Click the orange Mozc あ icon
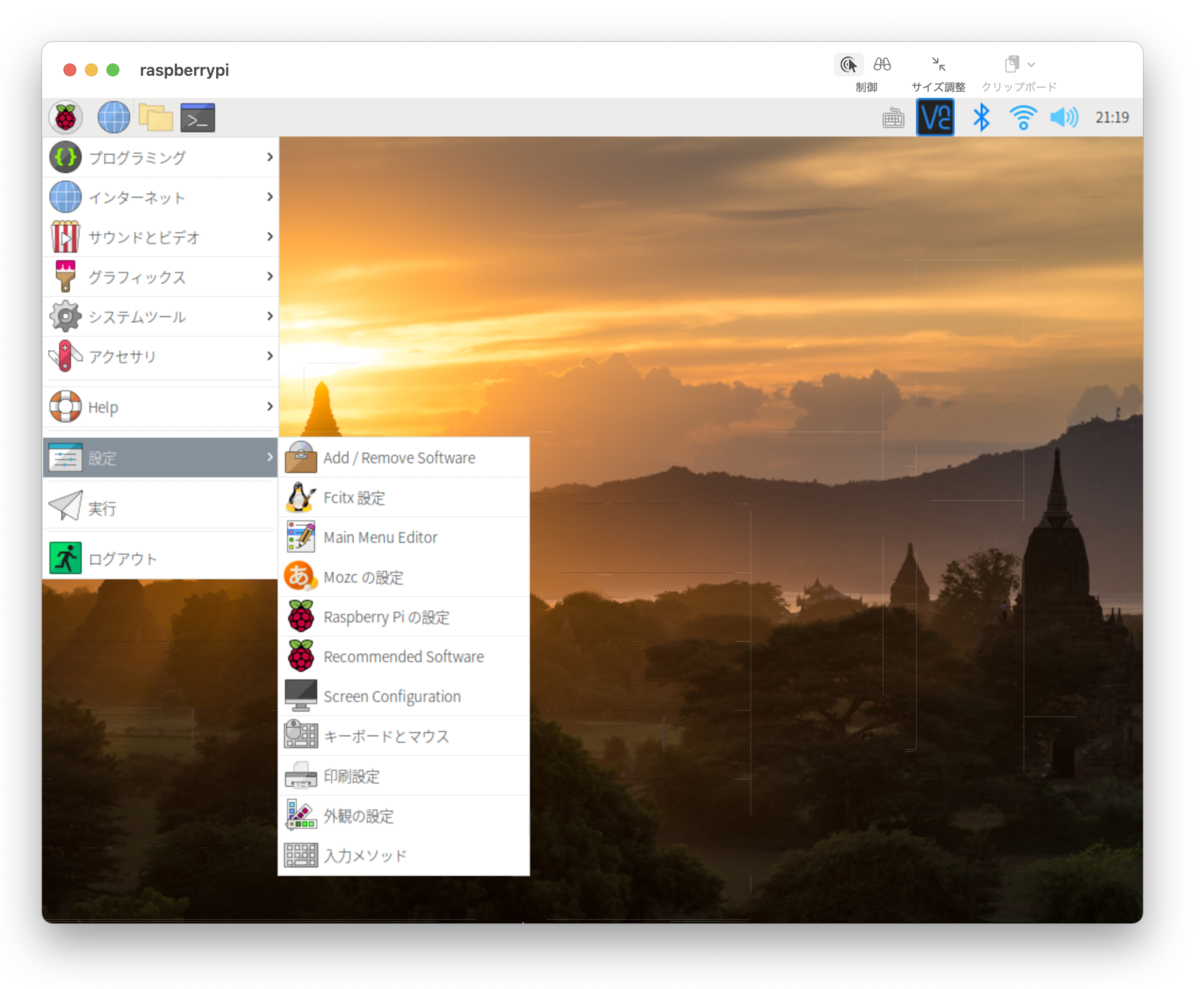Screen dimensions: 1200x989 point(301,577)
